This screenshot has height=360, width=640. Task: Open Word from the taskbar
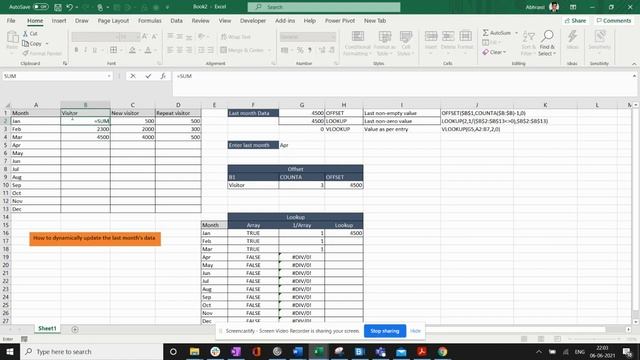pyautogui.click(x=298, y=351)
